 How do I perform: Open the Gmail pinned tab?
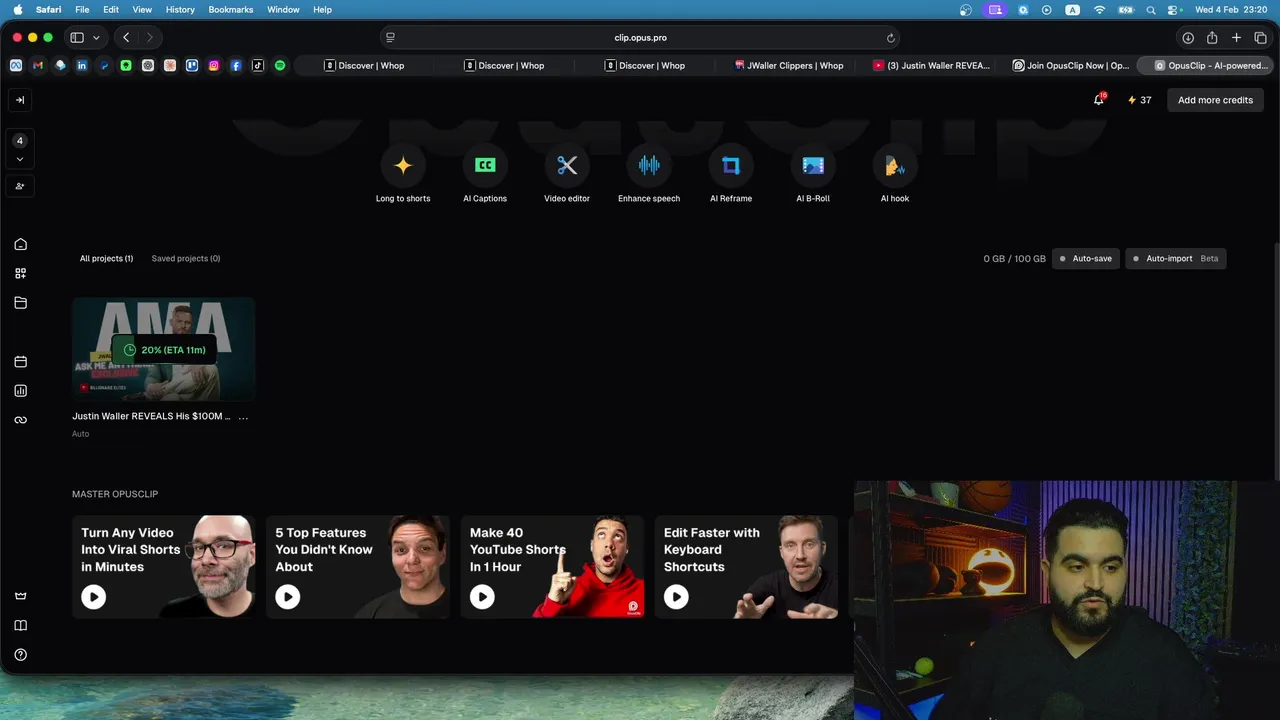point(38,66)
